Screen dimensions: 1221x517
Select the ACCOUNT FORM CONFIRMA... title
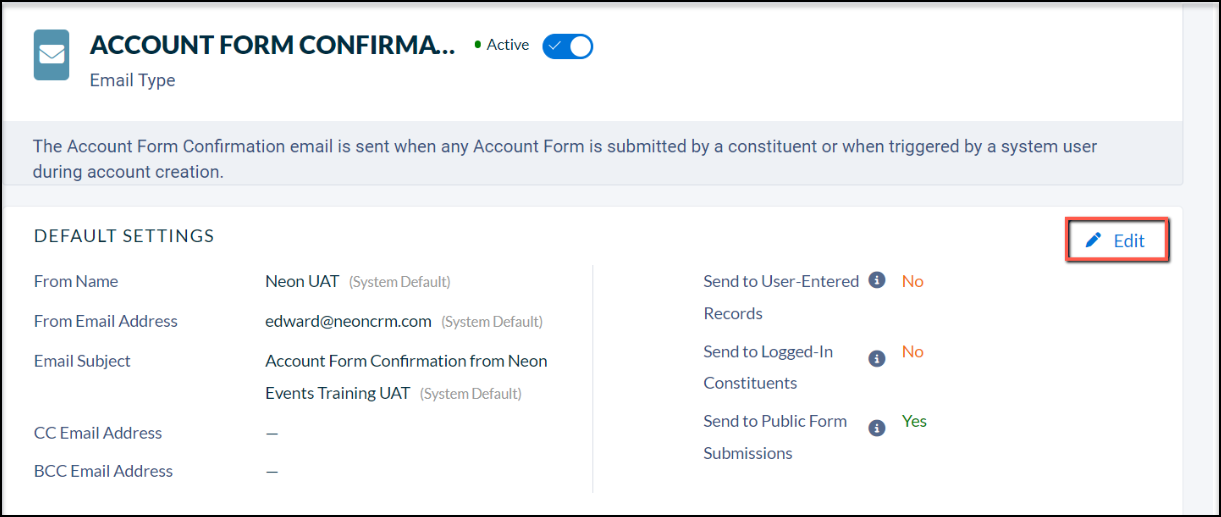[272, 44]
